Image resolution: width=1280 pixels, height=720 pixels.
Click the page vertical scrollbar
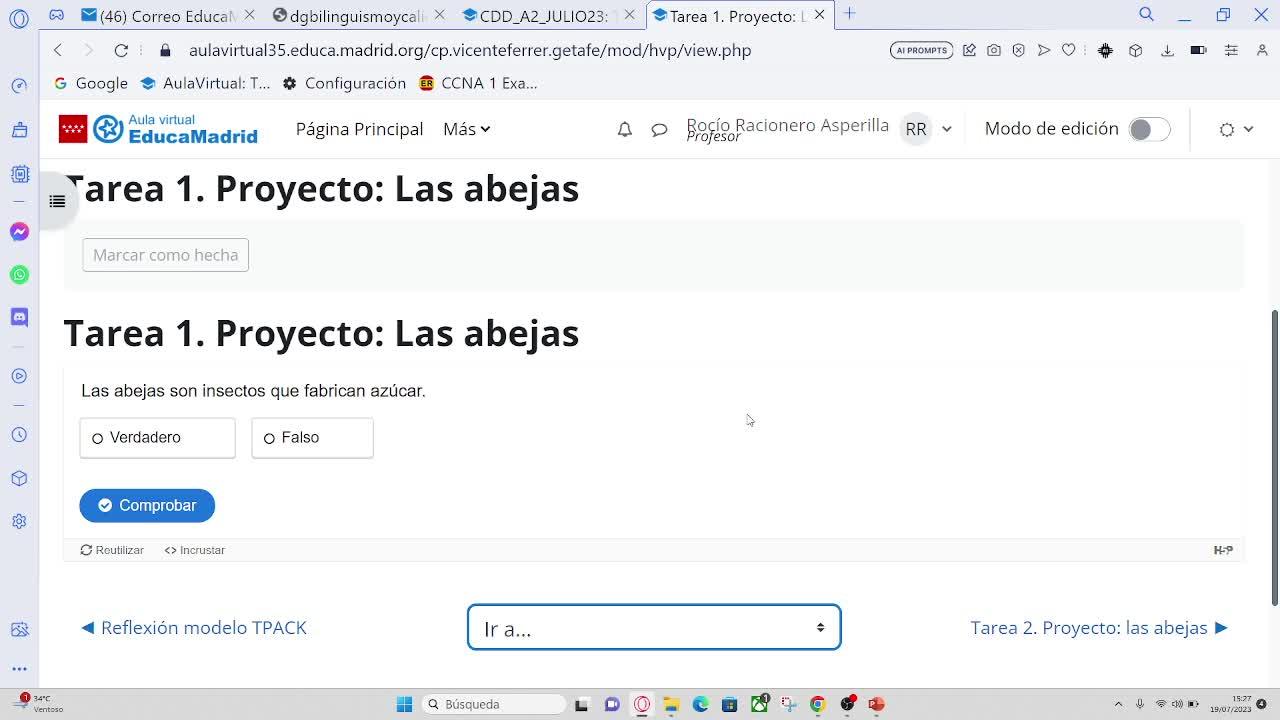point(1274,457)
